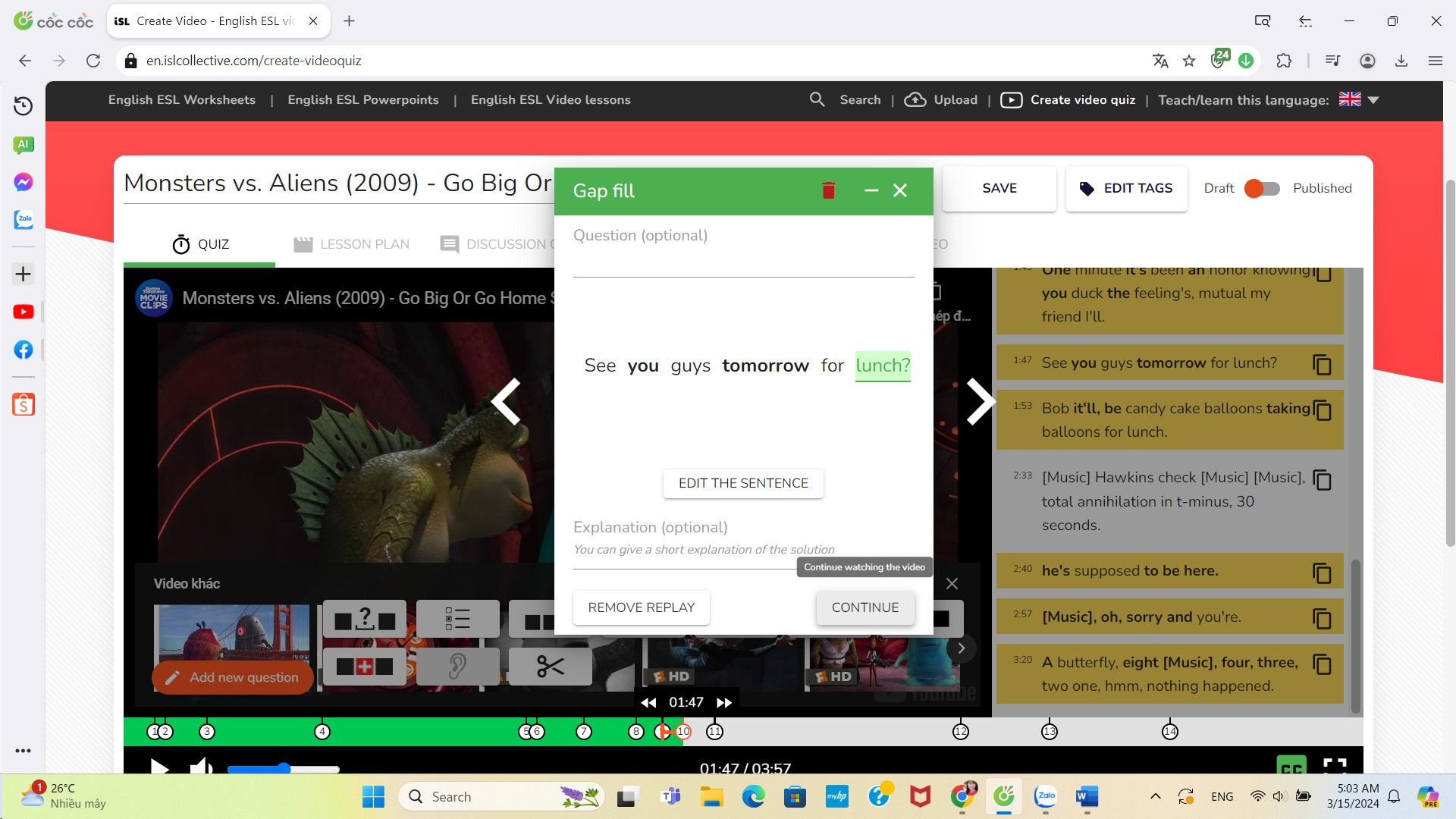Open the Messenger sidebar shortcut
Screen dimensions: 1456x819
[24, 182]
